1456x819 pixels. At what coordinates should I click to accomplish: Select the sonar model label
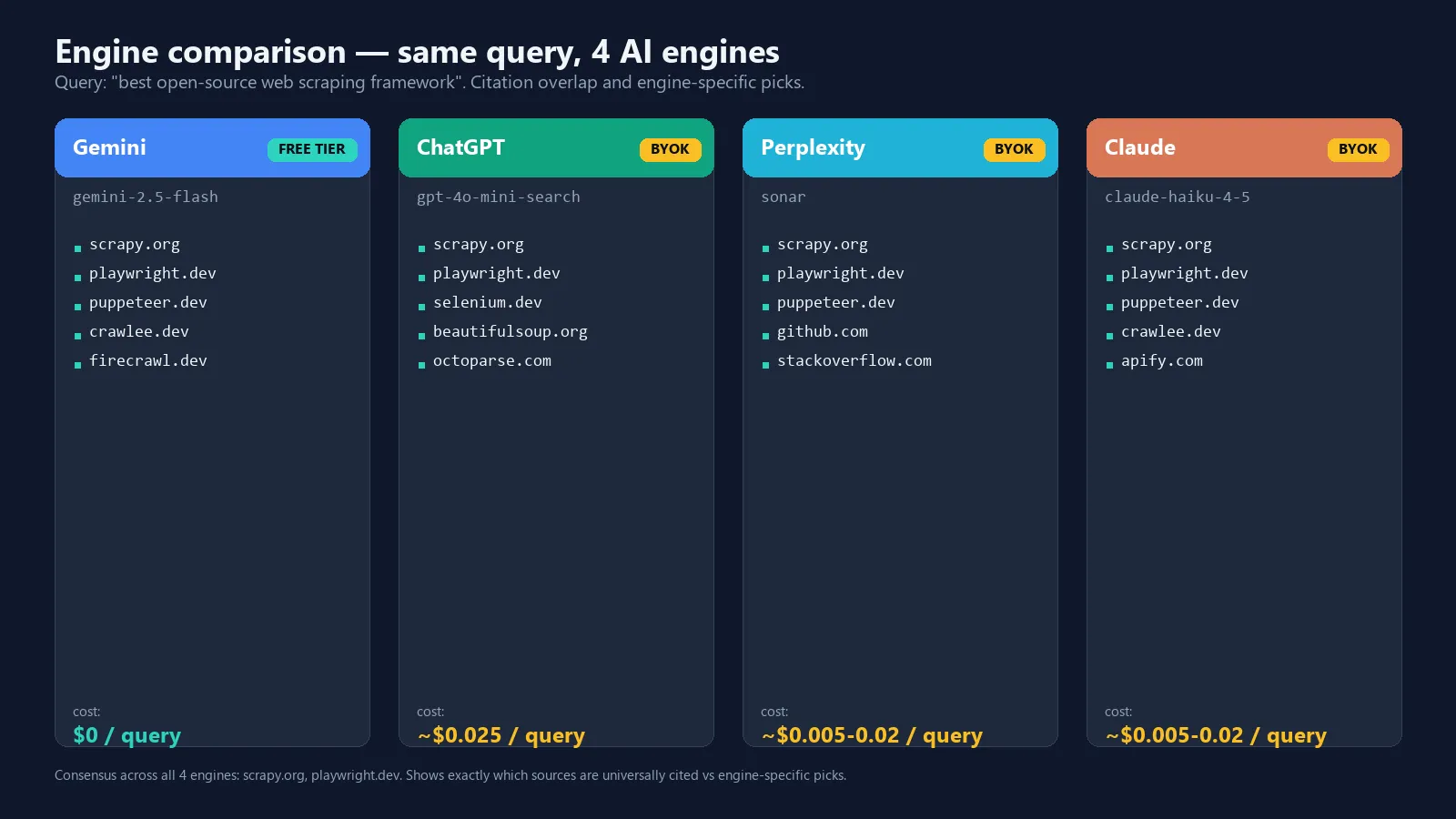[x=784, y=197]
